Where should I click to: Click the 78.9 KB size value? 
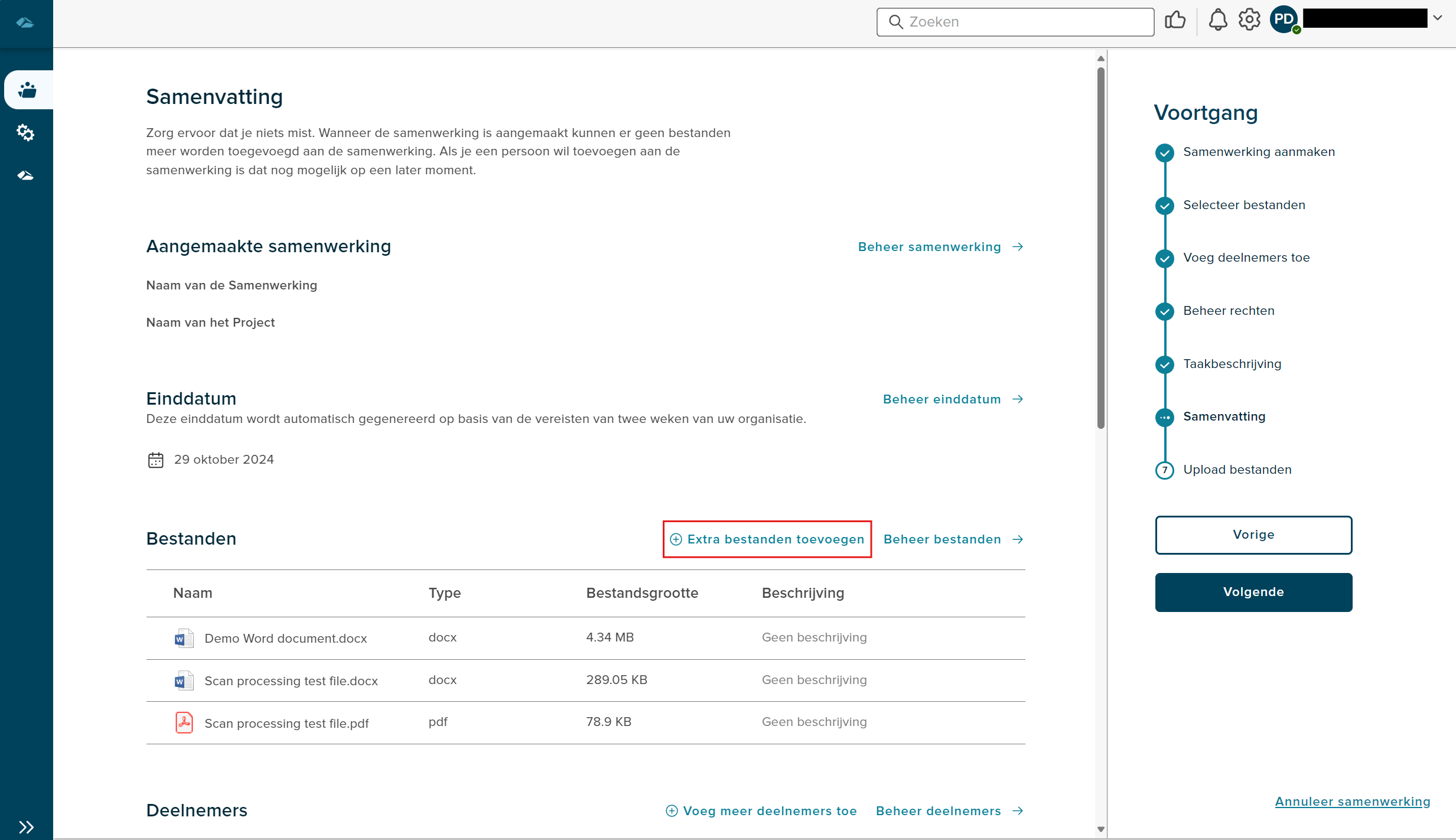coord(608,722)
